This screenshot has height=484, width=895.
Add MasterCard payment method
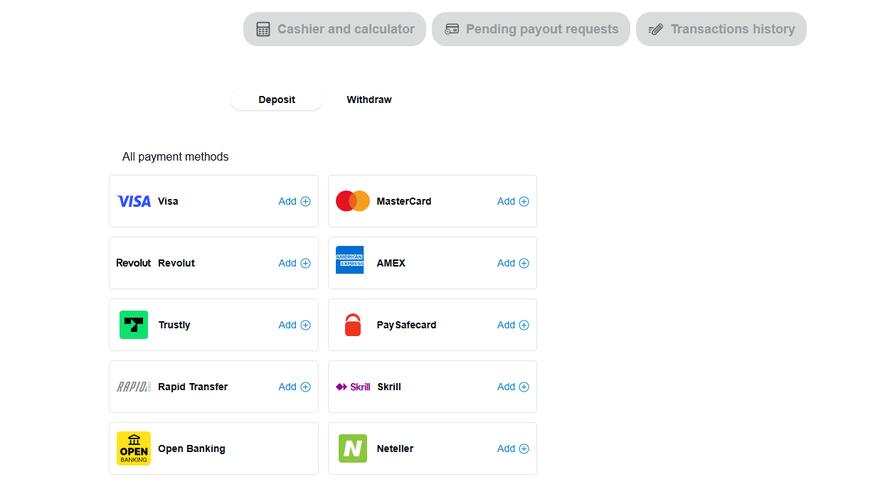pyautogui.click(x=513, y=201)
